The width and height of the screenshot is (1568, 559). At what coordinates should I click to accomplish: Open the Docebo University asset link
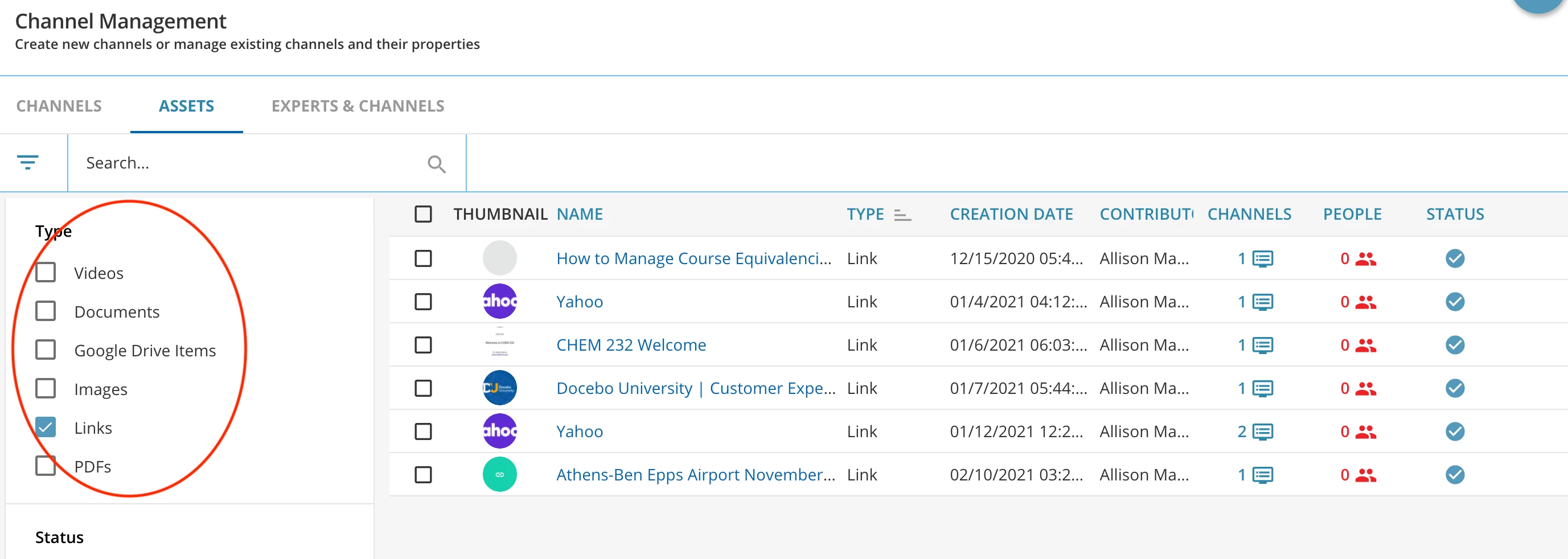[695, 389]
